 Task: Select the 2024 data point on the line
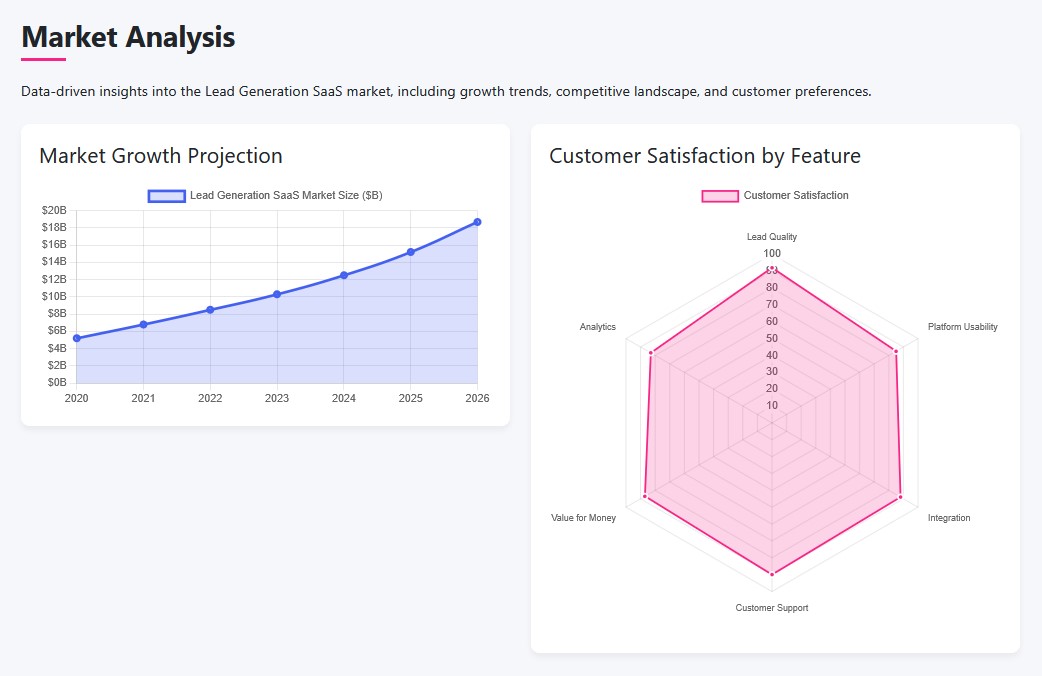coord(344,275)
